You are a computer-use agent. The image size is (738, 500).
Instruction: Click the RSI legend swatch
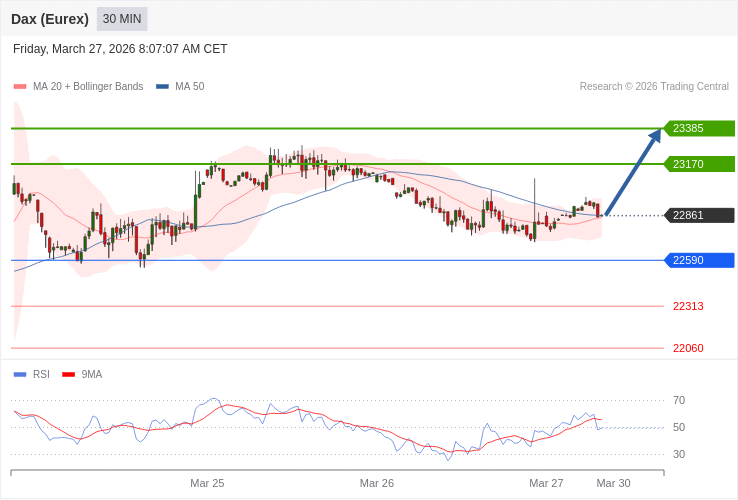coord(20,375)
